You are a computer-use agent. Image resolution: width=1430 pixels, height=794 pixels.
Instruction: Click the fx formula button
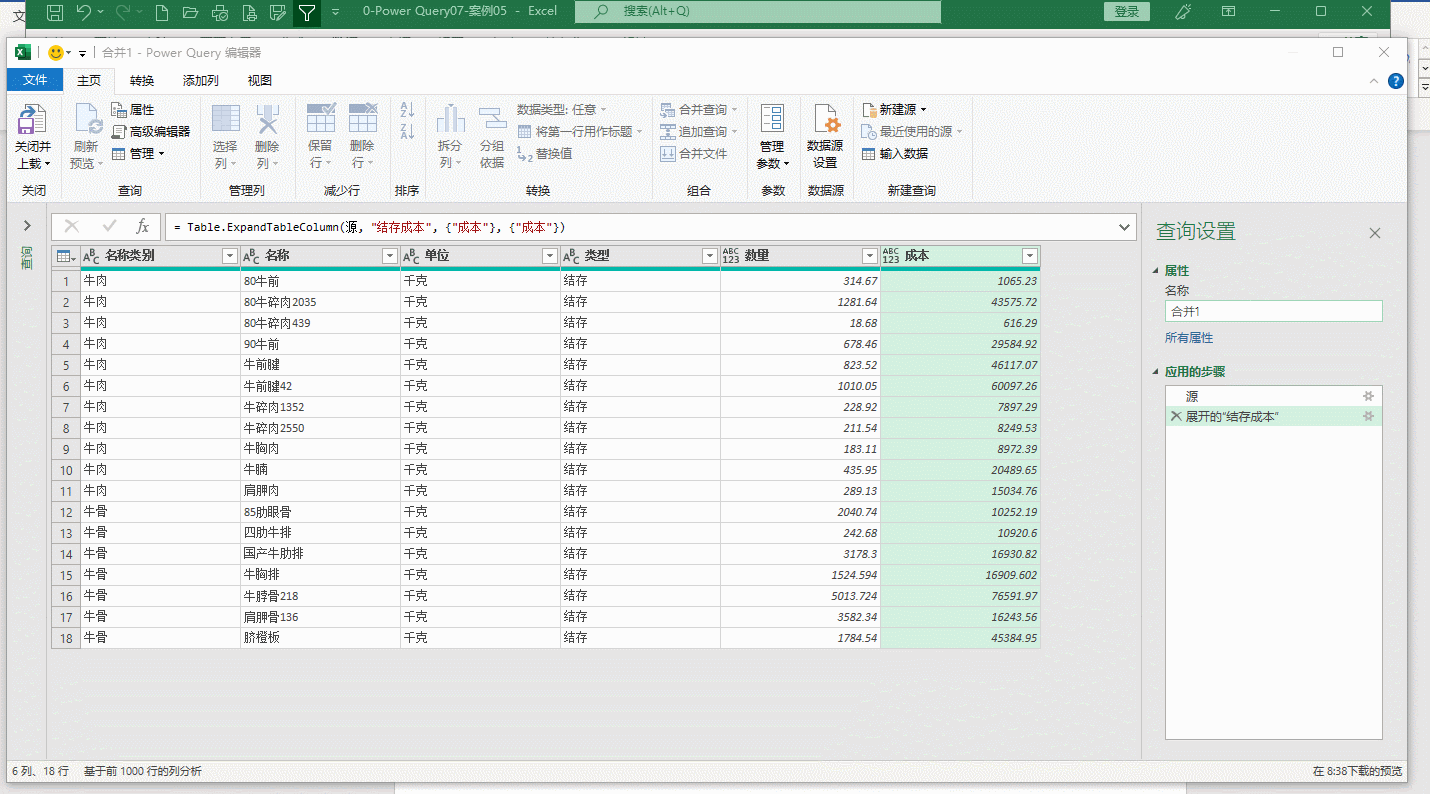tap(142, 227)
